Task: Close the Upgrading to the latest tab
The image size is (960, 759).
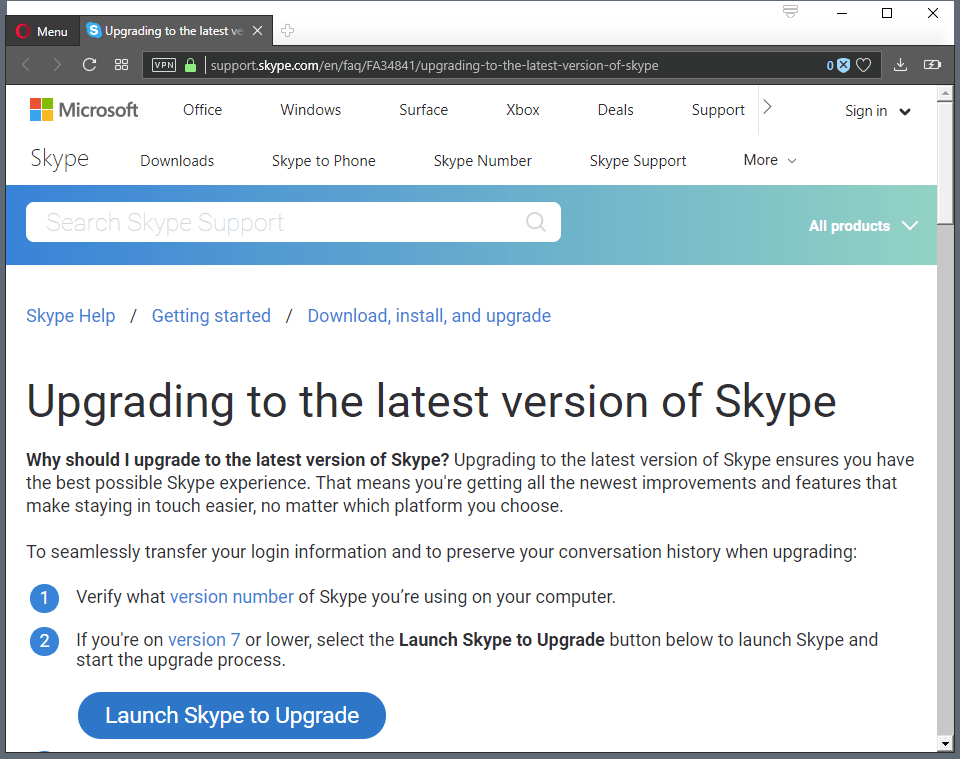Action: tap(258, 31)
